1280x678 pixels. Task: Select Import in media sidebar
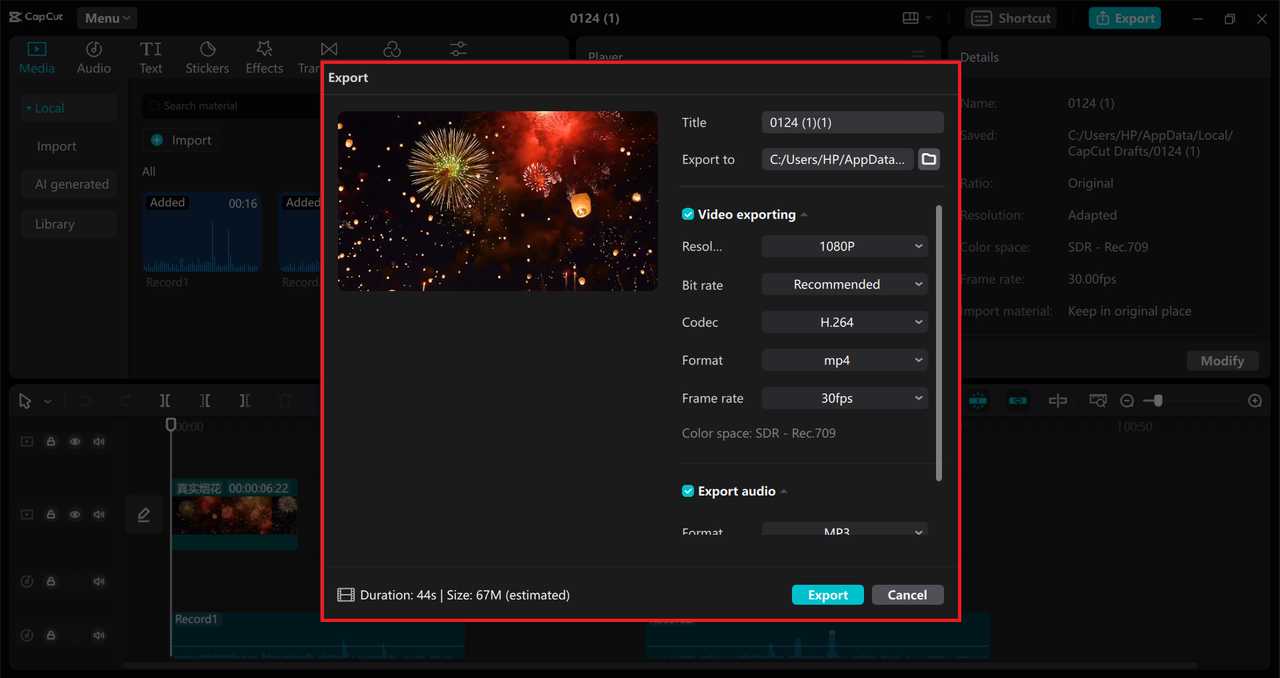(57, 146)
